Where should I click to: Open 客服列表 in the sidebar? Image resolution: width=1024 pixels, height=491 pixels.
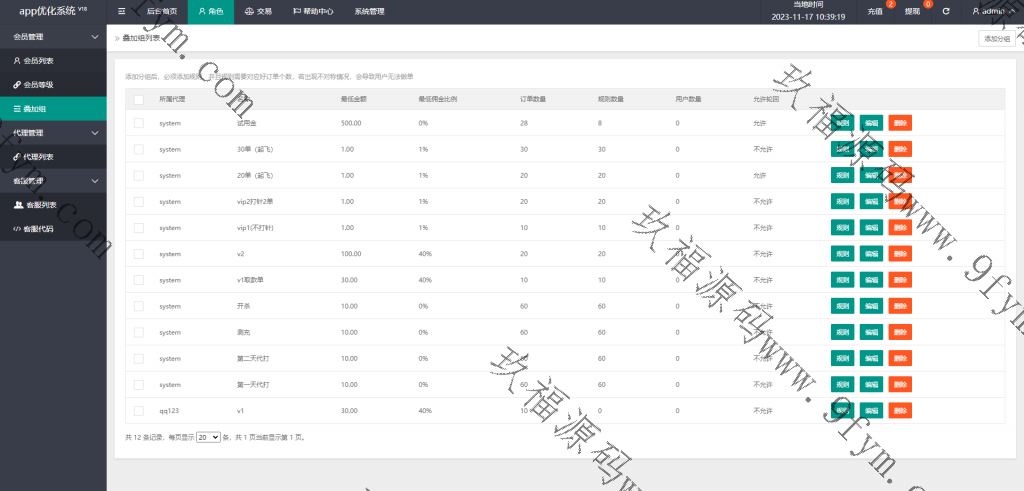[x=39, y=205]
